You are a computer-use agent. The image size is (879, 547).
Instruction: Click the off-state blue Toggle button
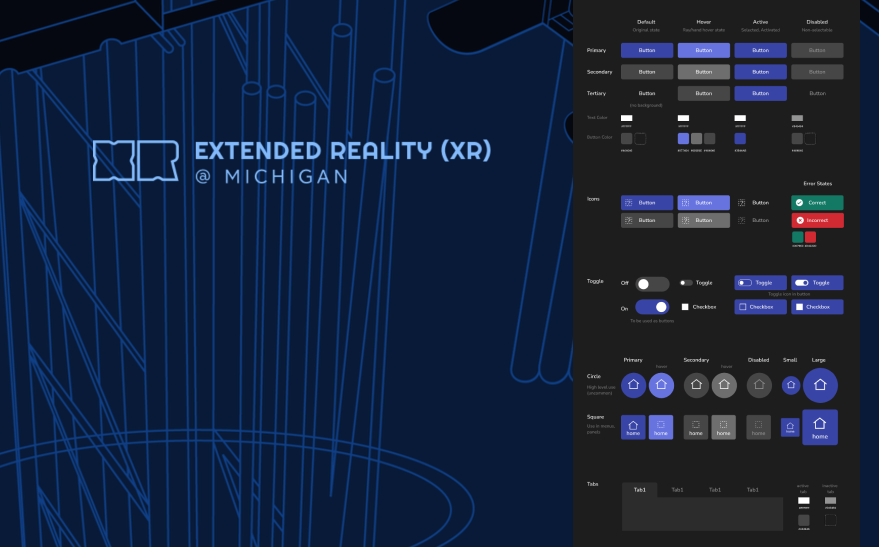click(x=761, y=283)
